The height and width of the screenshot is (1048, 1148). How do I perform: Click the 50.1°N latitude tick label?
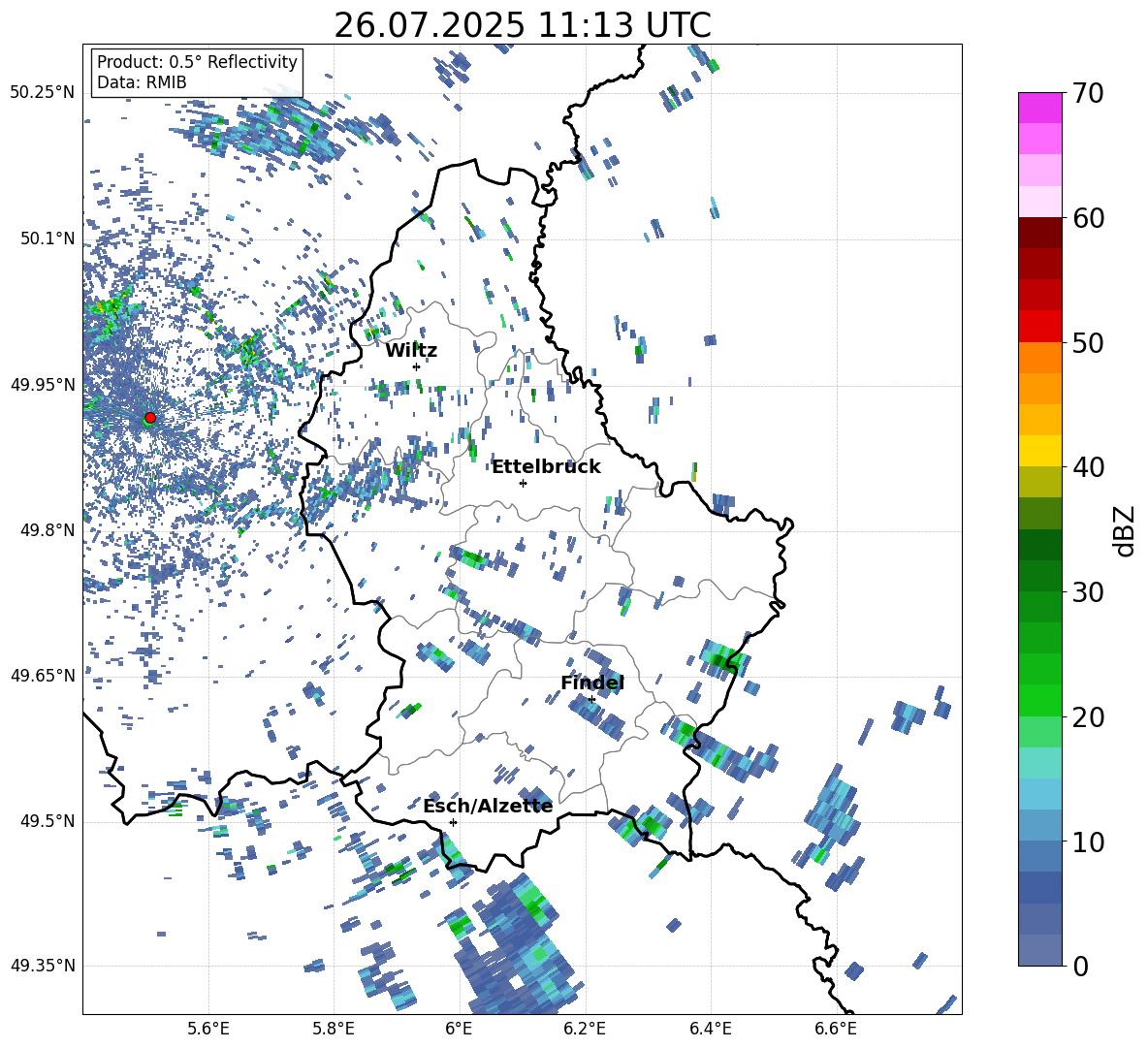tap(48, 238)
